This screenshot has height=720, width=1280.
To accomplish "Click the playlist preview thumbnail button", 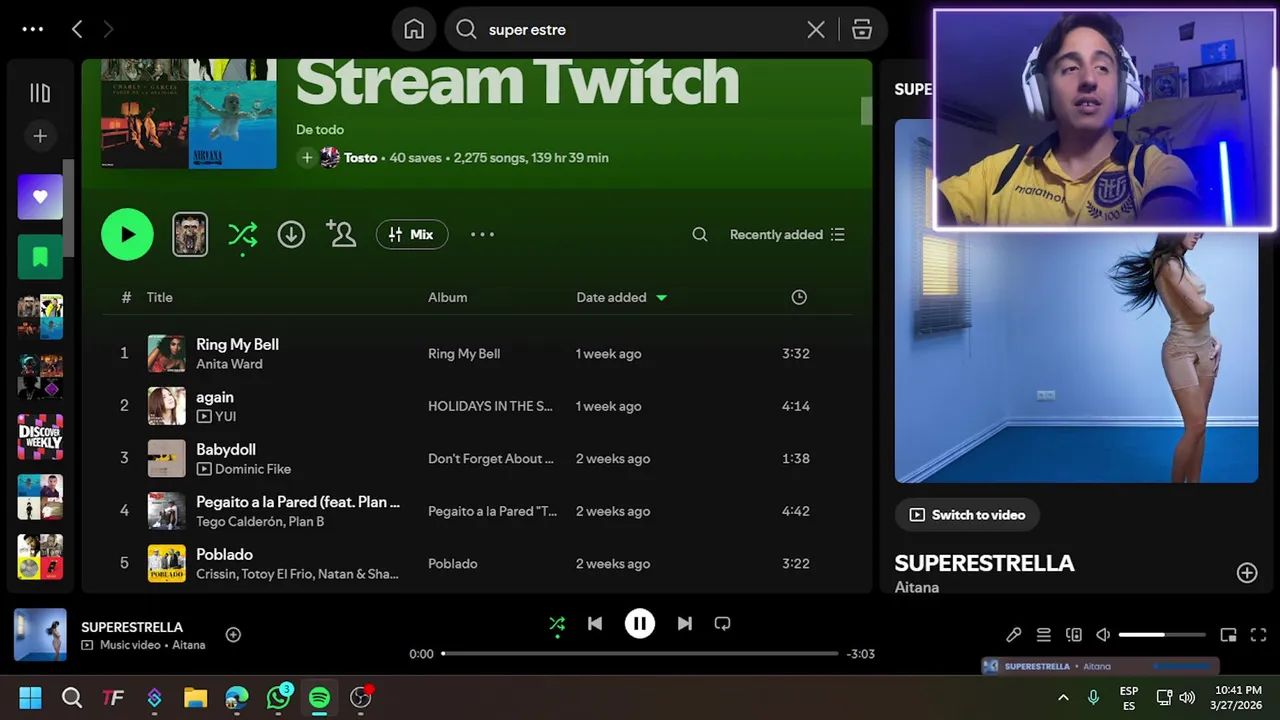I will point(190,234).
